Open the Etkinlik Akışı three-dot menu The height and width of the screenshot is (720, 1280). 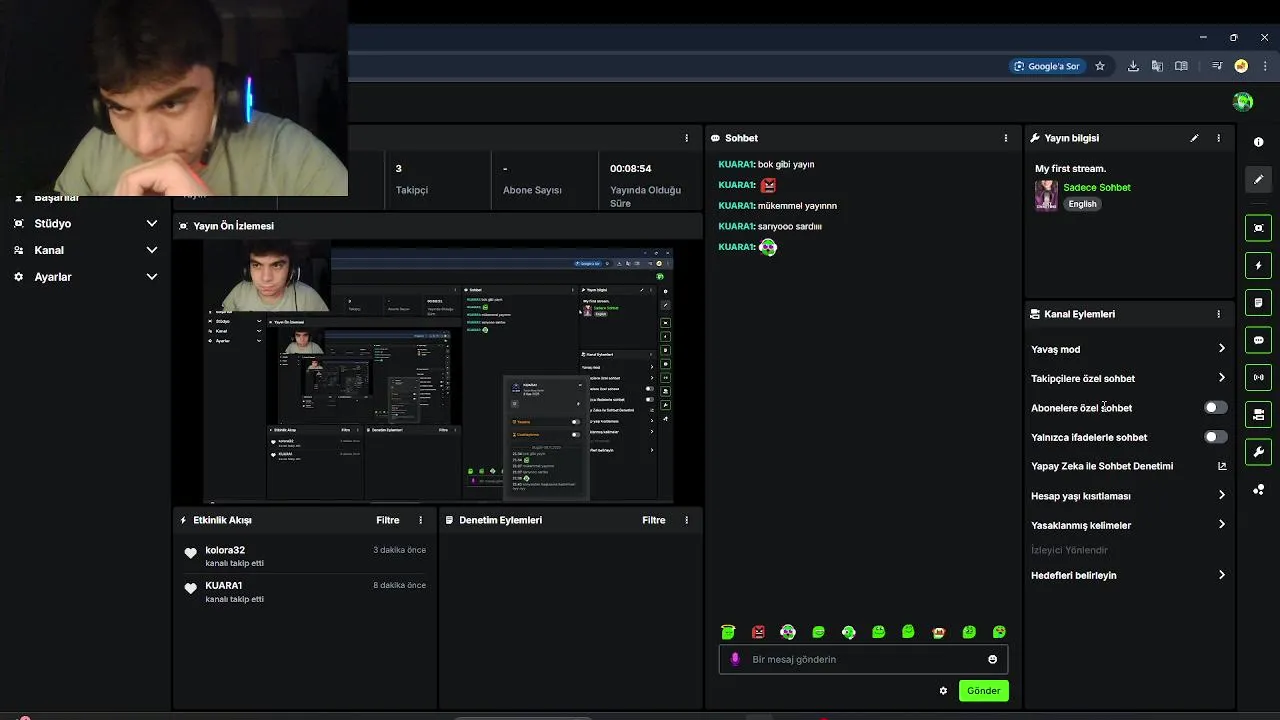[x=420, y=520]
